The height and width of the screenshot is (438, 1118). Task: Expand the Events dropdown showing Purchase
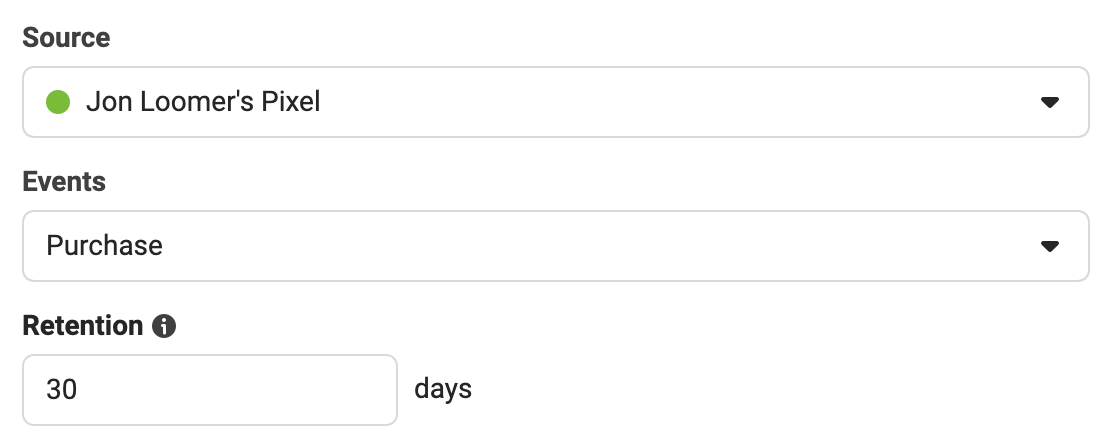click(x=555, y=246)
